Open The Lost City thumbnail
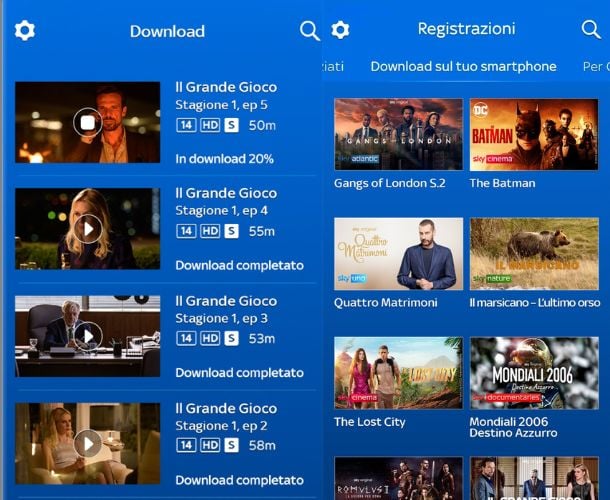 [x=399, y=373]
